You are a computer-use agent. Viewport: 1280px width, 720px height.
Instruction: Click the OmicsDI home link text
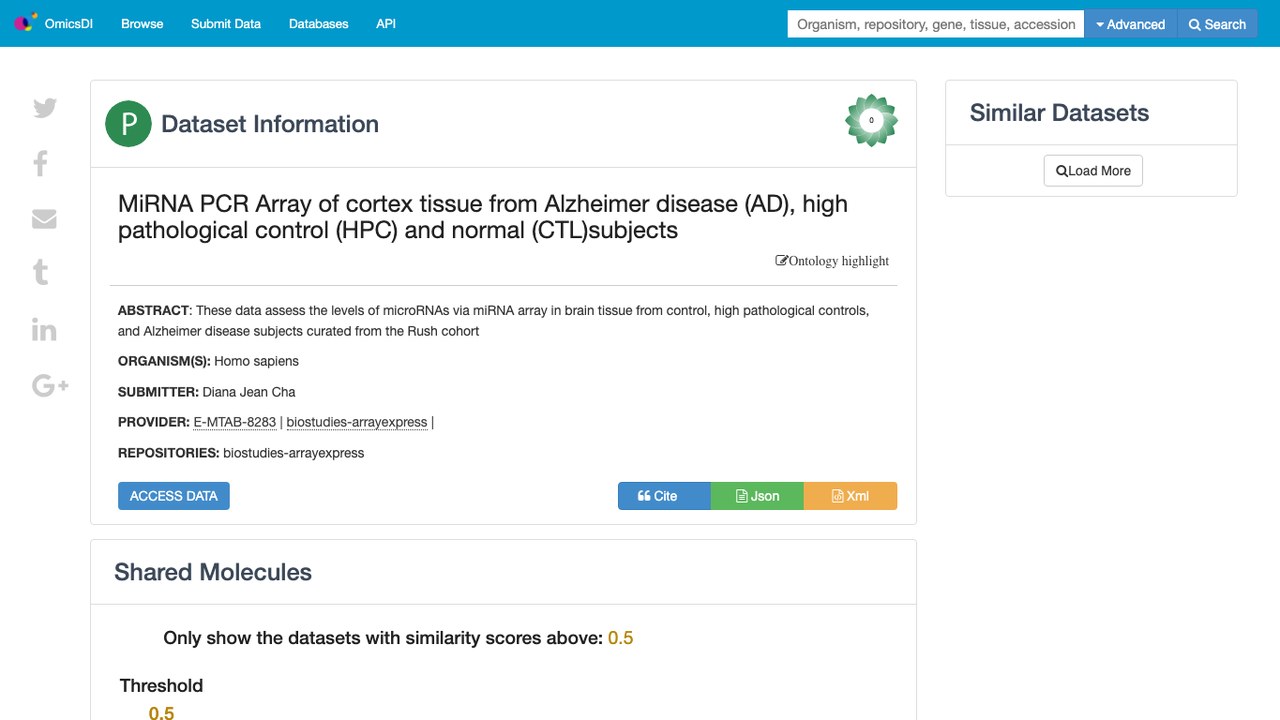tap(69, 24)
